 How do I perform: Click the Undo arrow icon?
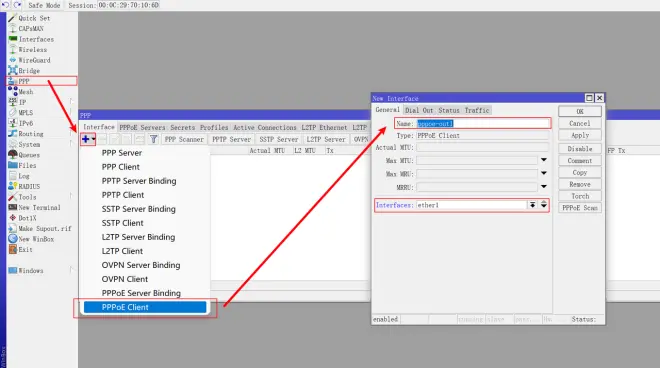[6, 5]
